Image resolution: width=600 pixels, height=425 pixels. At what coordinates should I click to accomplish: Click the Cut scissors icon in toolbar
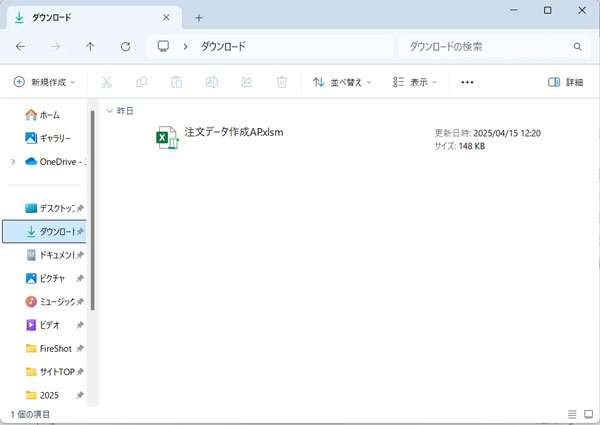107,82
